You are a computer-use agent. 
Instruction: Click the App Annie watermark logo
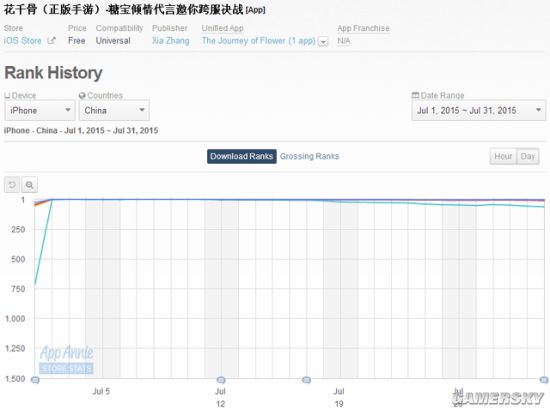click(66, 359)
